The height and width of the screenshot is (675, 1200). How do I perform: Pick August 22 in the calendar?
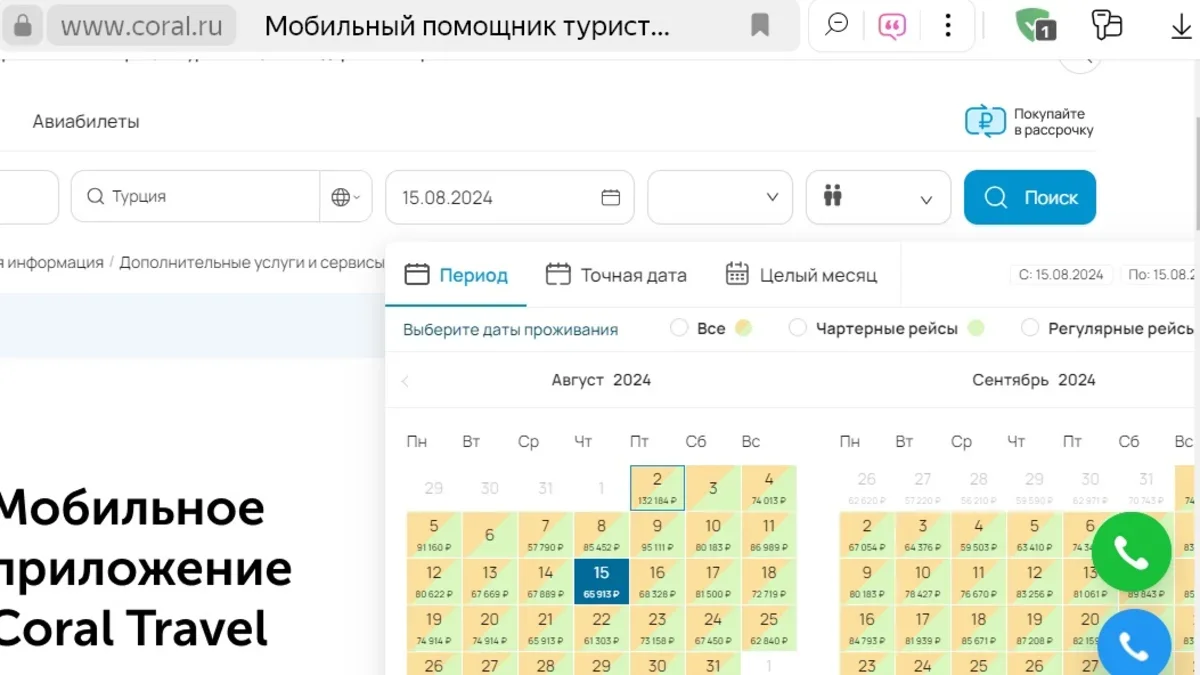coord(601,625)
